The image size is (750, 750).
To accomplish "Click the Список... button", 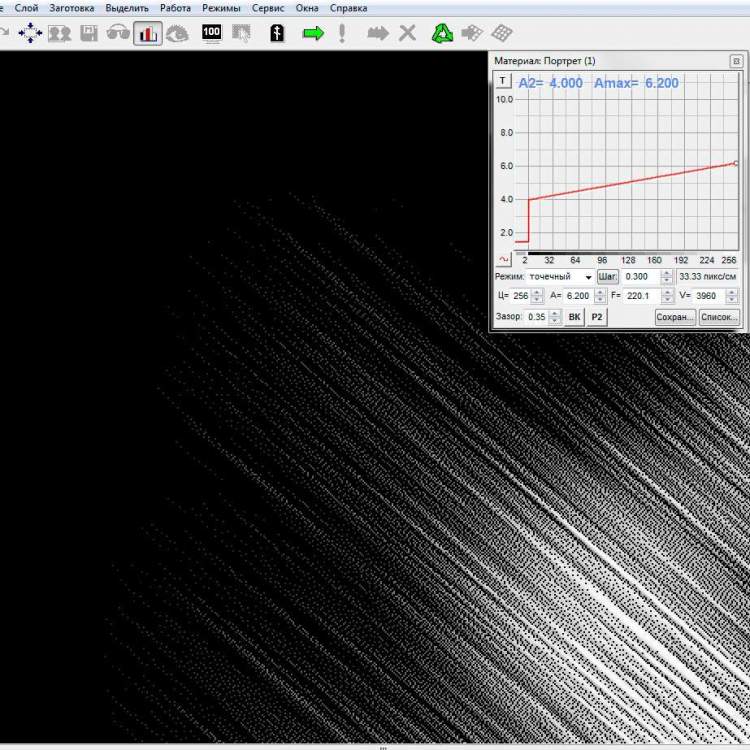I will coord(719,317).
